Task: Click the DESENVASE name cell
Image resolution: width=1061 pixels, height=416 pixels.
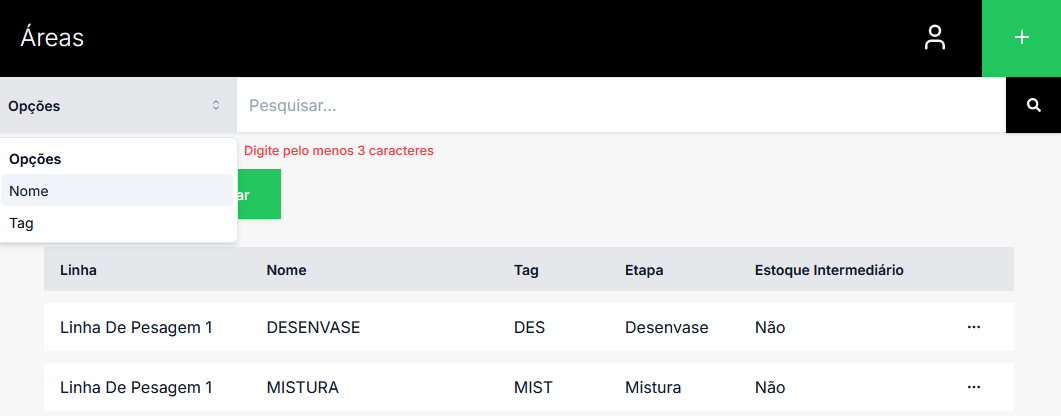Action: point(313,327)
